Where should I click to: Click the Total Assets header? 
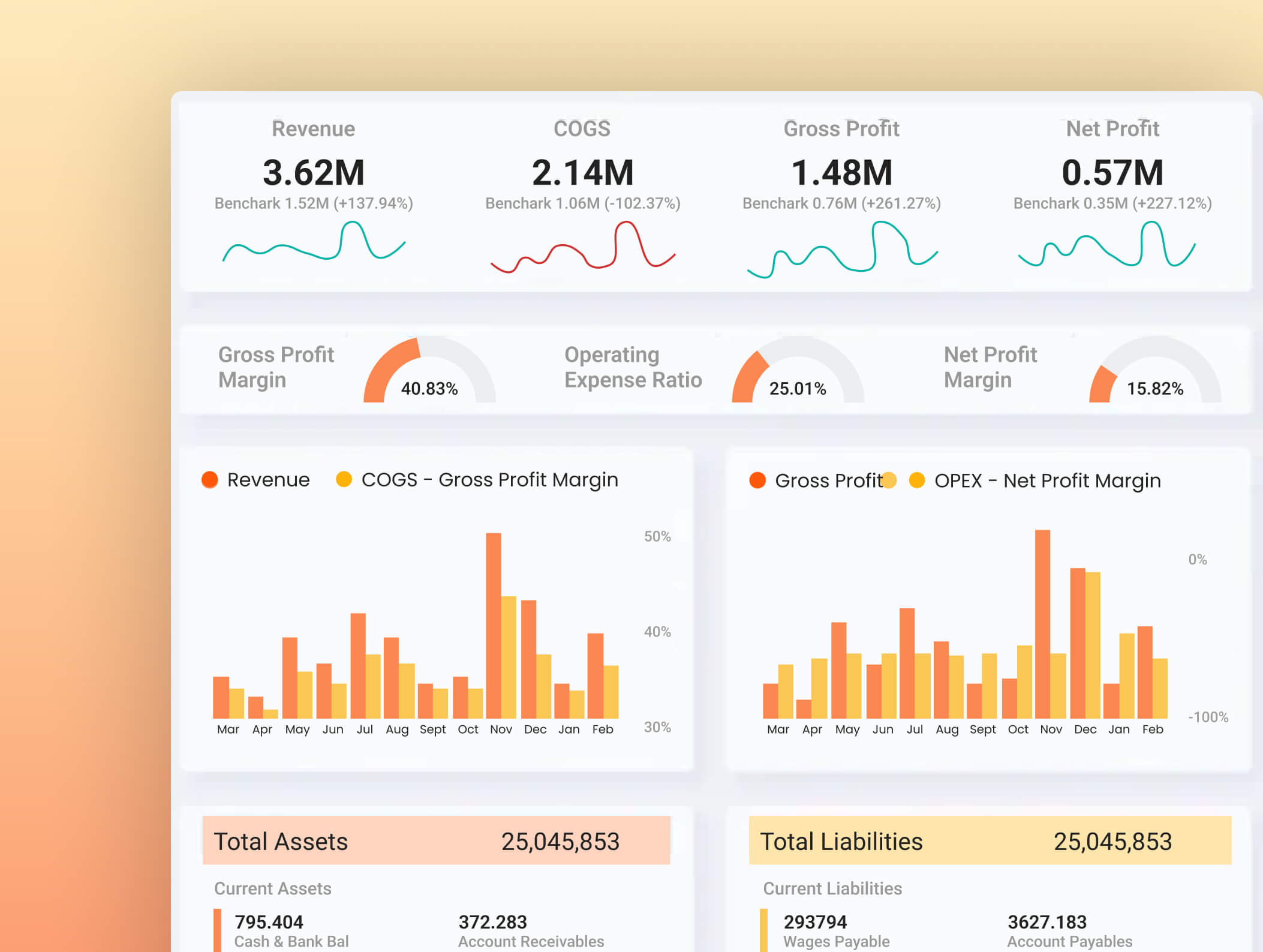[281, 842]
